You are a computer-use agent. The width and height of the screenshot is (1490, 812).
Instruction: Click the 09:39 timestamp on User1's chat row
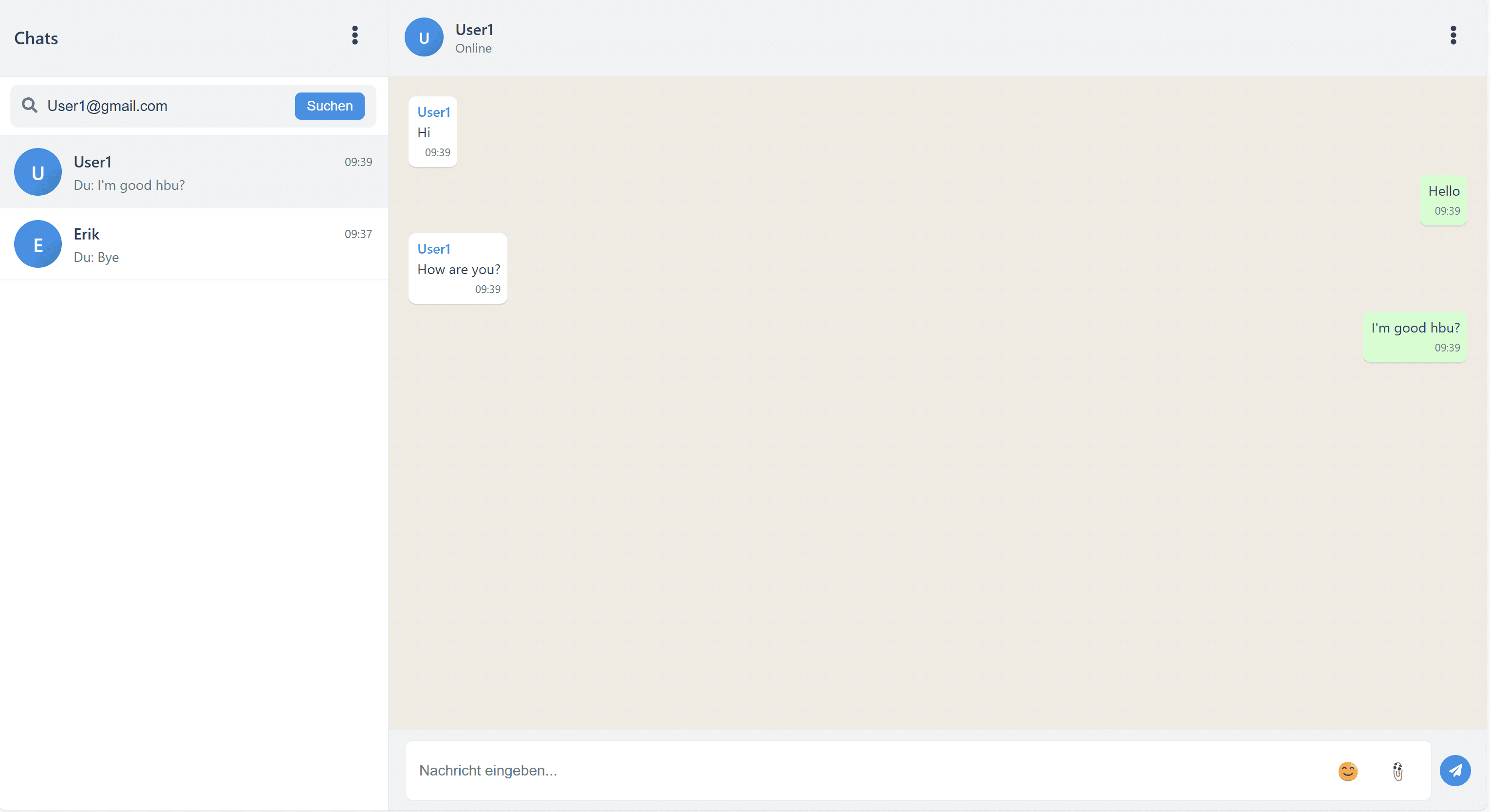(358, 162)
